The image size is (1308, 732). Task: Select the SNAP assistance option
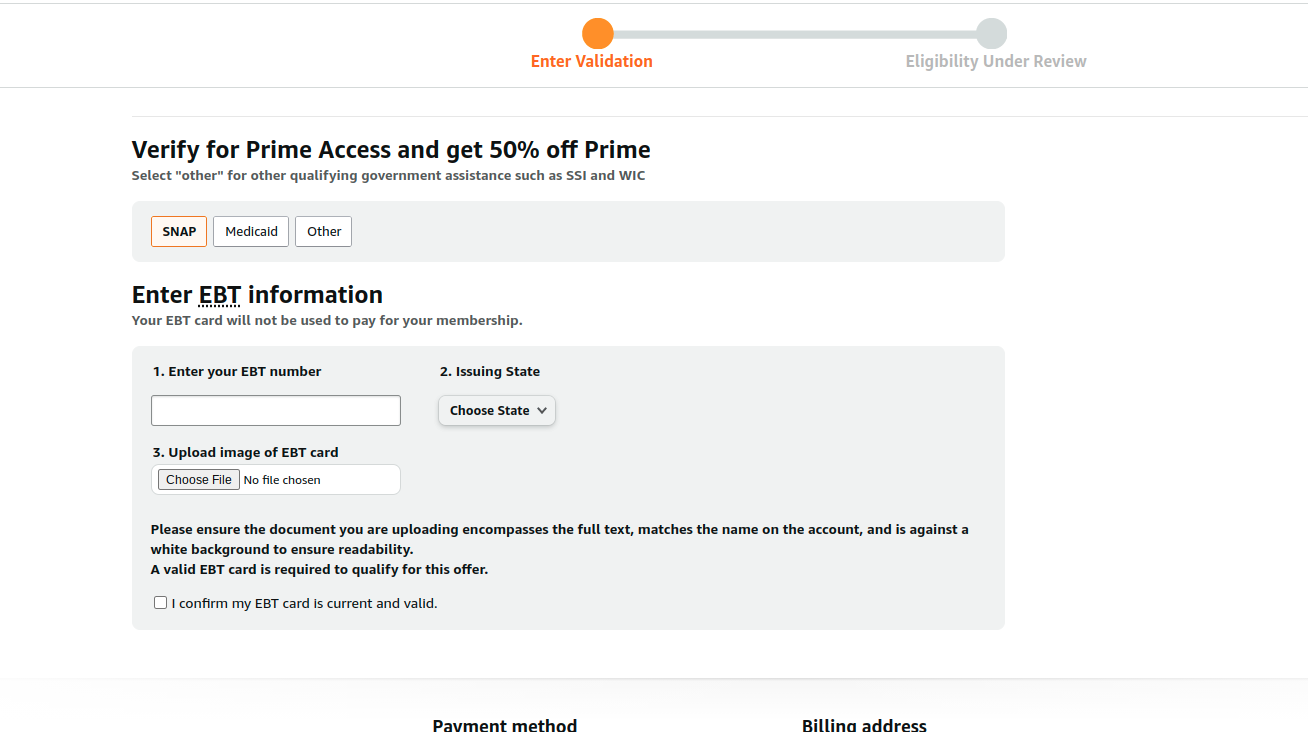(179, 232)
